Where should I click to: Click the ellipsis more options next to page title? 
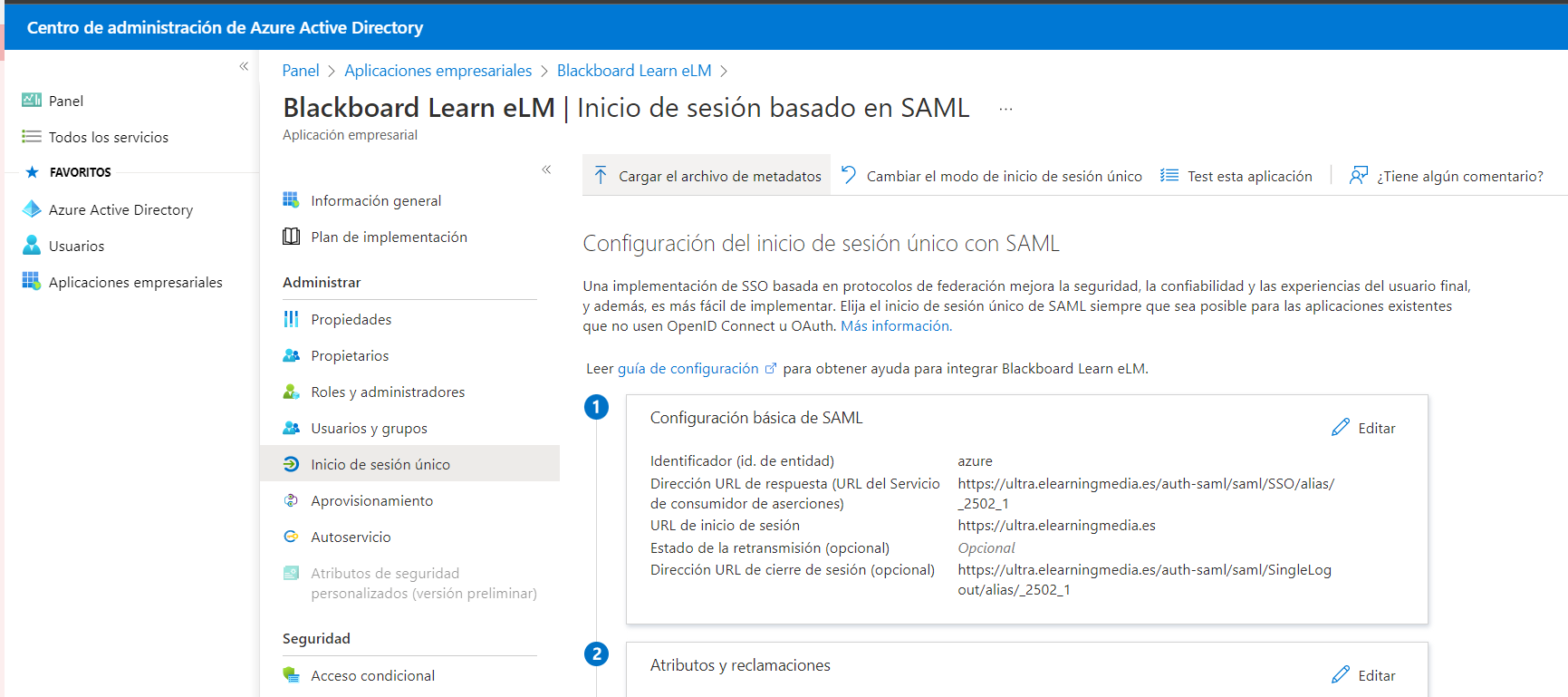1005,109
